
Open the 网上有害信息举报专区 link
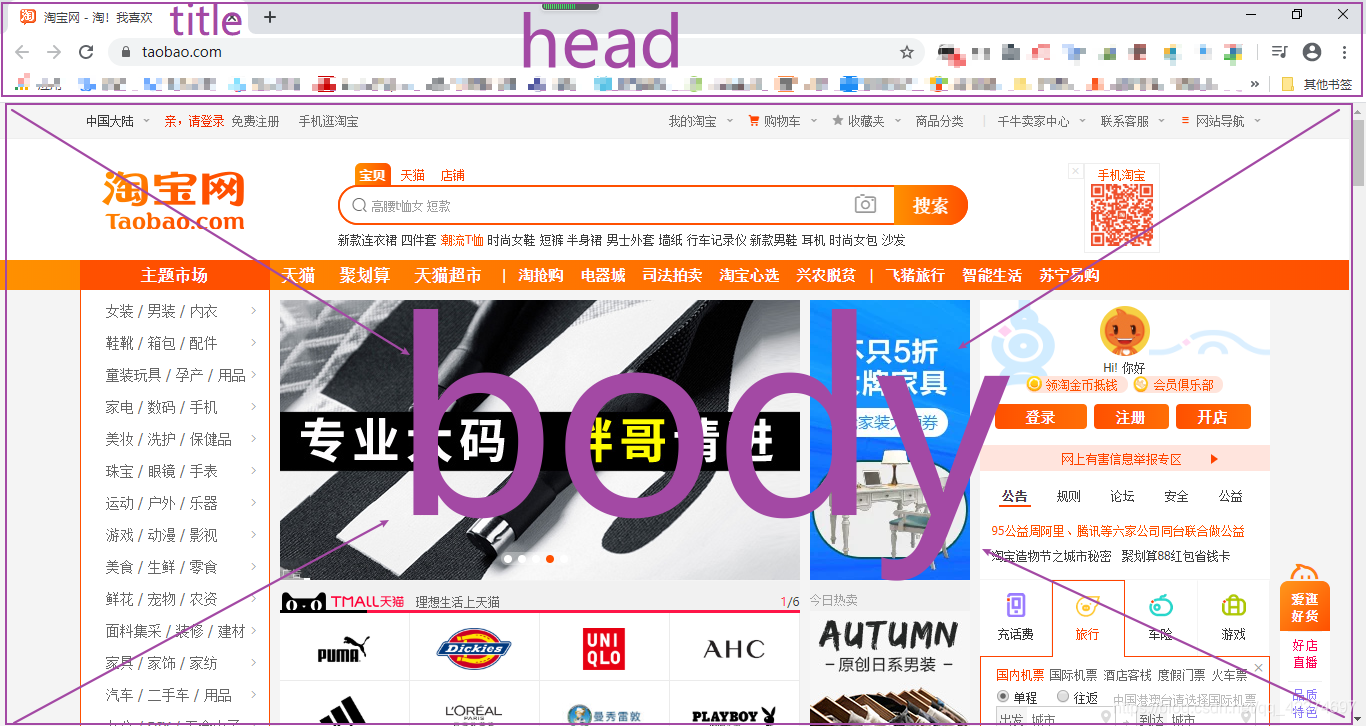tap(1121, 459)
